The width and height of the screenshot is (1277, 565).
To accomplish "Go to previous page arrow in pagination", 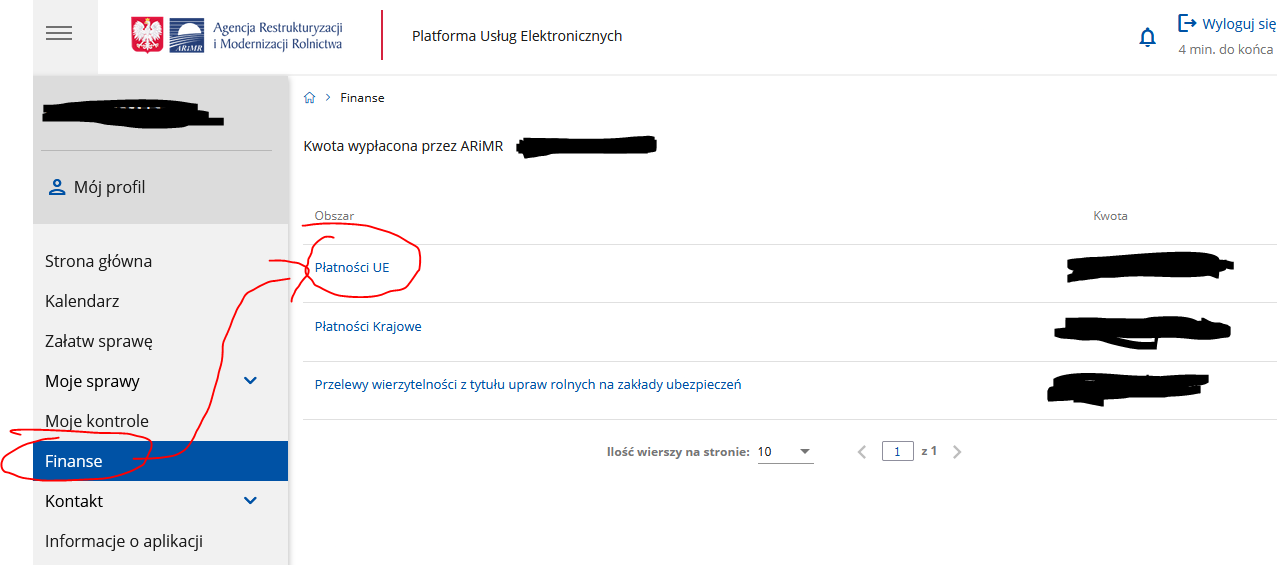I will (x=862, y=452).
